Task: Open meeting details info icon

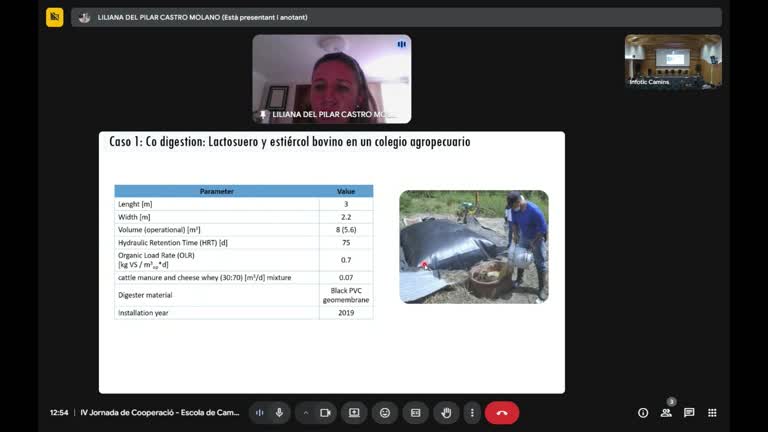Action: [643, 412]
